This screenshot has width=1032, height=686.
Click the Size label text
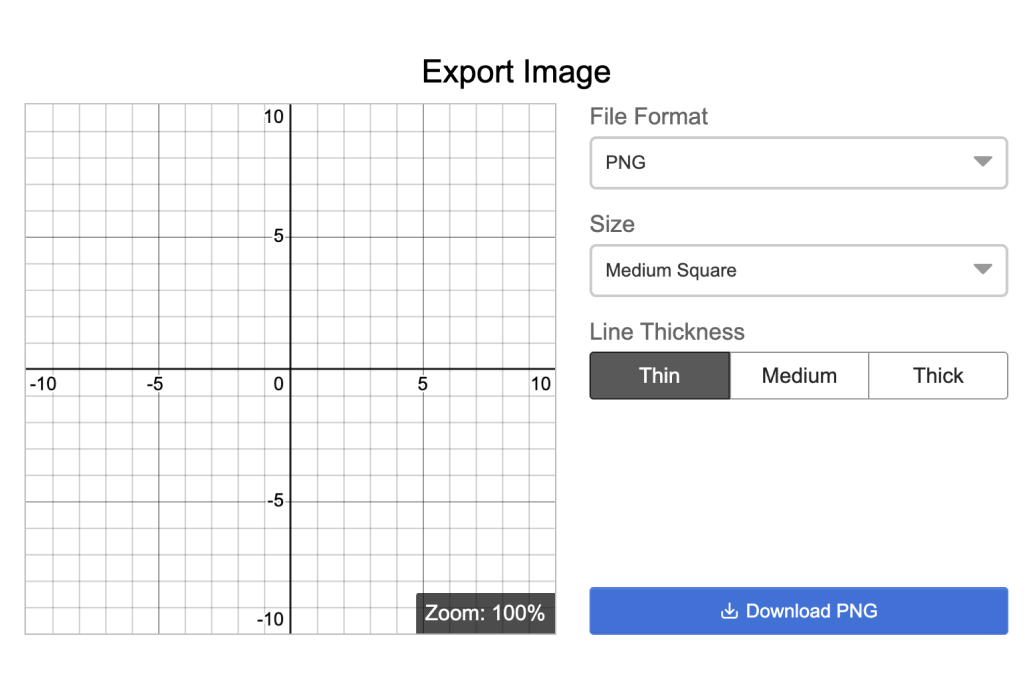click(x=612, y=224)
